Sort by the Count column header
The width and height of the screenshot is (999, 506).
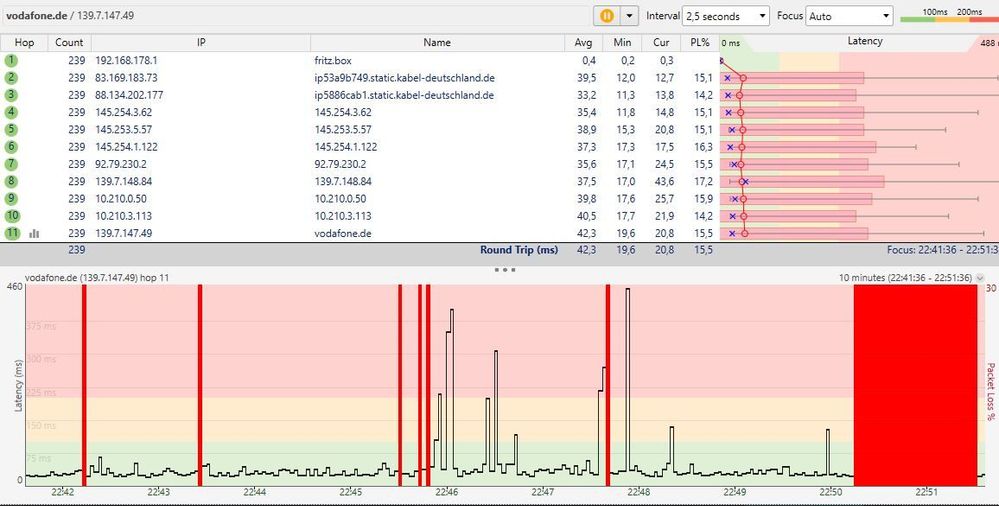[69, 43]
